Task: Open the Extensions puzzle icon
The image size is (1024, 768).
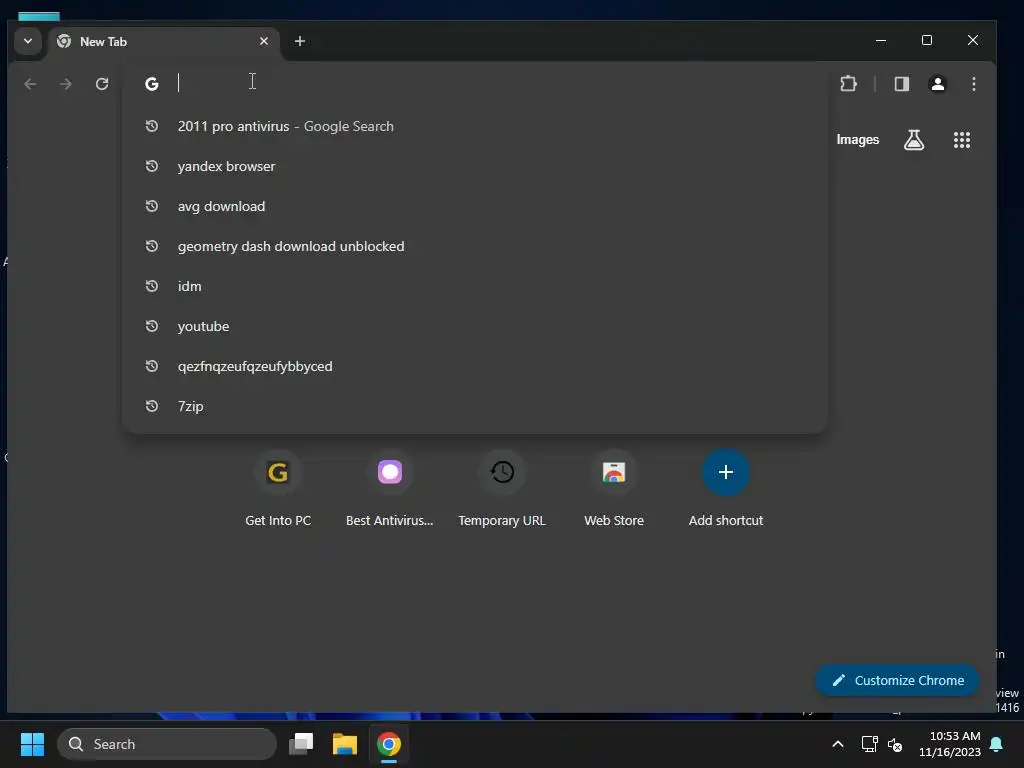Action: [x=848, y=84]
